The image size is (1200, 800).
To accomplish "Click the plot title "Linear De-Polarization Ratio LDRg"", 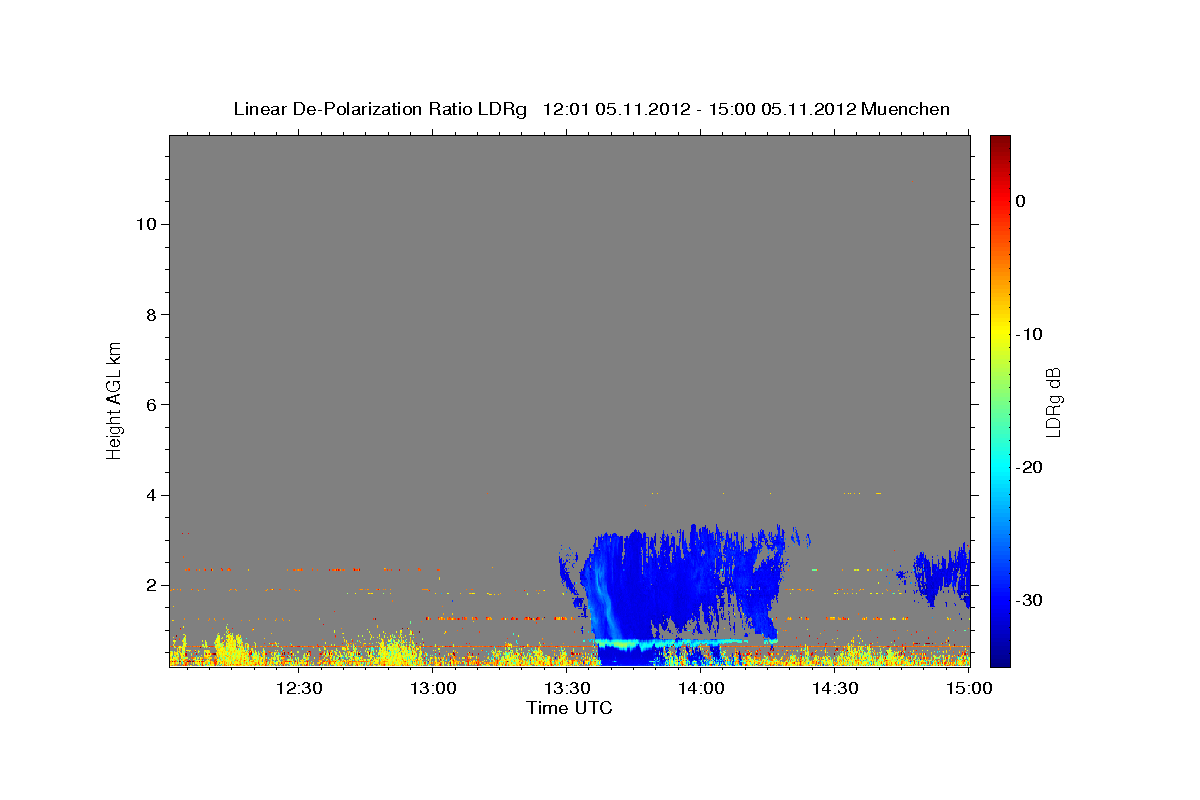I will (x=379, y=109).
